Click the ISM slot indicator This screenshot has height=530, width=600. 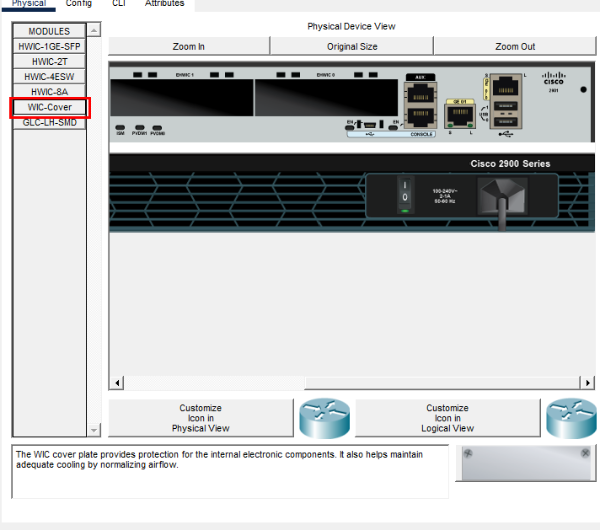120,128
